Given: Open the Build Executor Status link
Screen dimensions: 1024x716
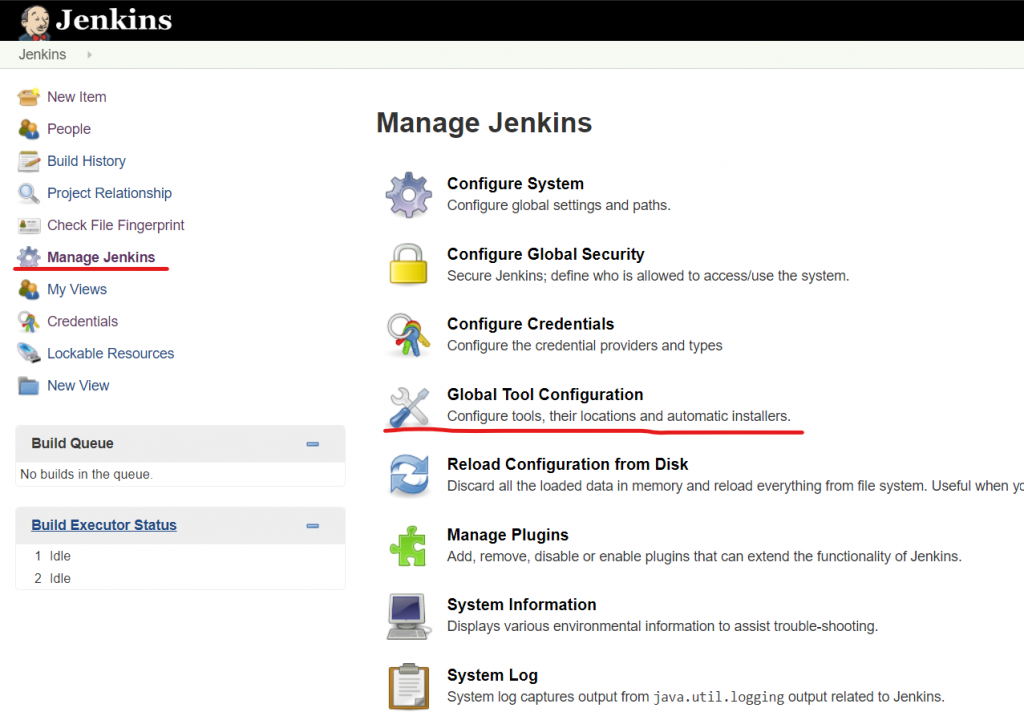Looking at the screenshot, I should click(x=104, y=525).
